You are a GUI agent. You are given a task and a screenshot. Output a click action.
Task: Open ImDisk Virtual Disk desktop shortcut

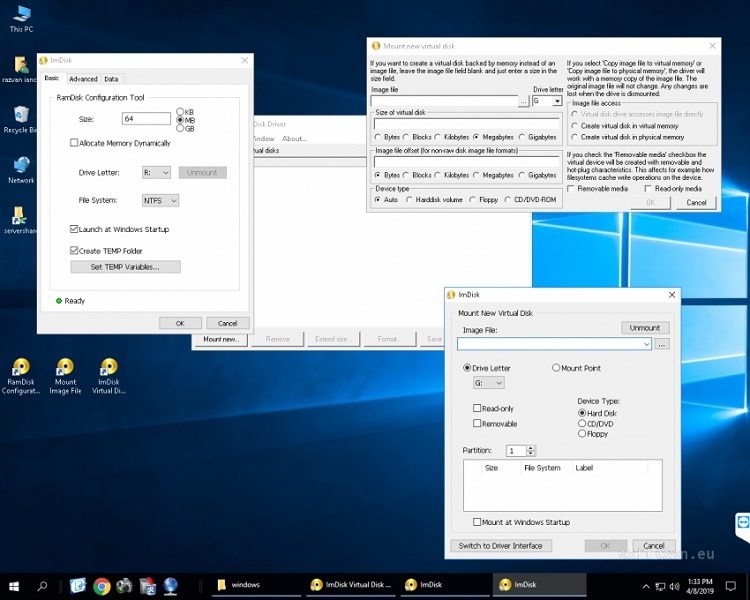[x=109, y=377]
